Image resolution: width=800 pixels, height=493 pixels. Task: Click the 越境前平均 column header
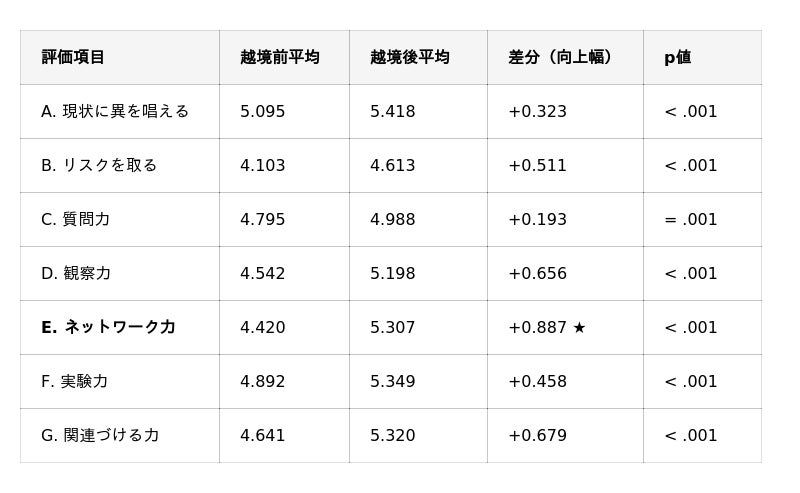(280, 58)
